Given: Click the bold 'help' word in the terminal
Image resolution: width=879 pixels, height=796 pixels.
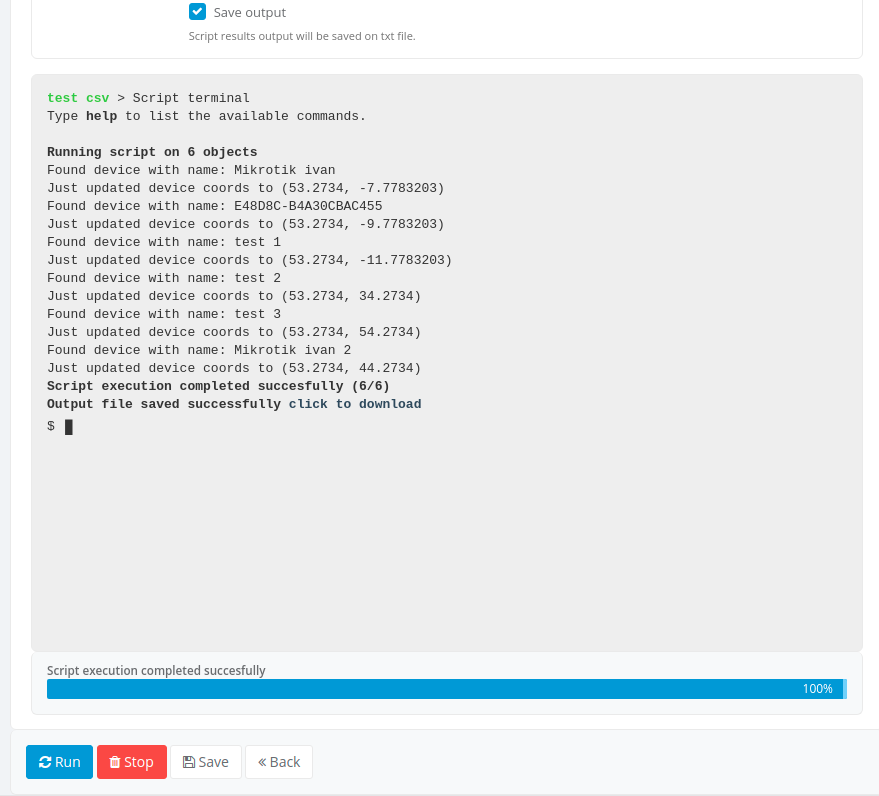Looking at the screenshot, I should pyautogui.click(x=101, y=116).
